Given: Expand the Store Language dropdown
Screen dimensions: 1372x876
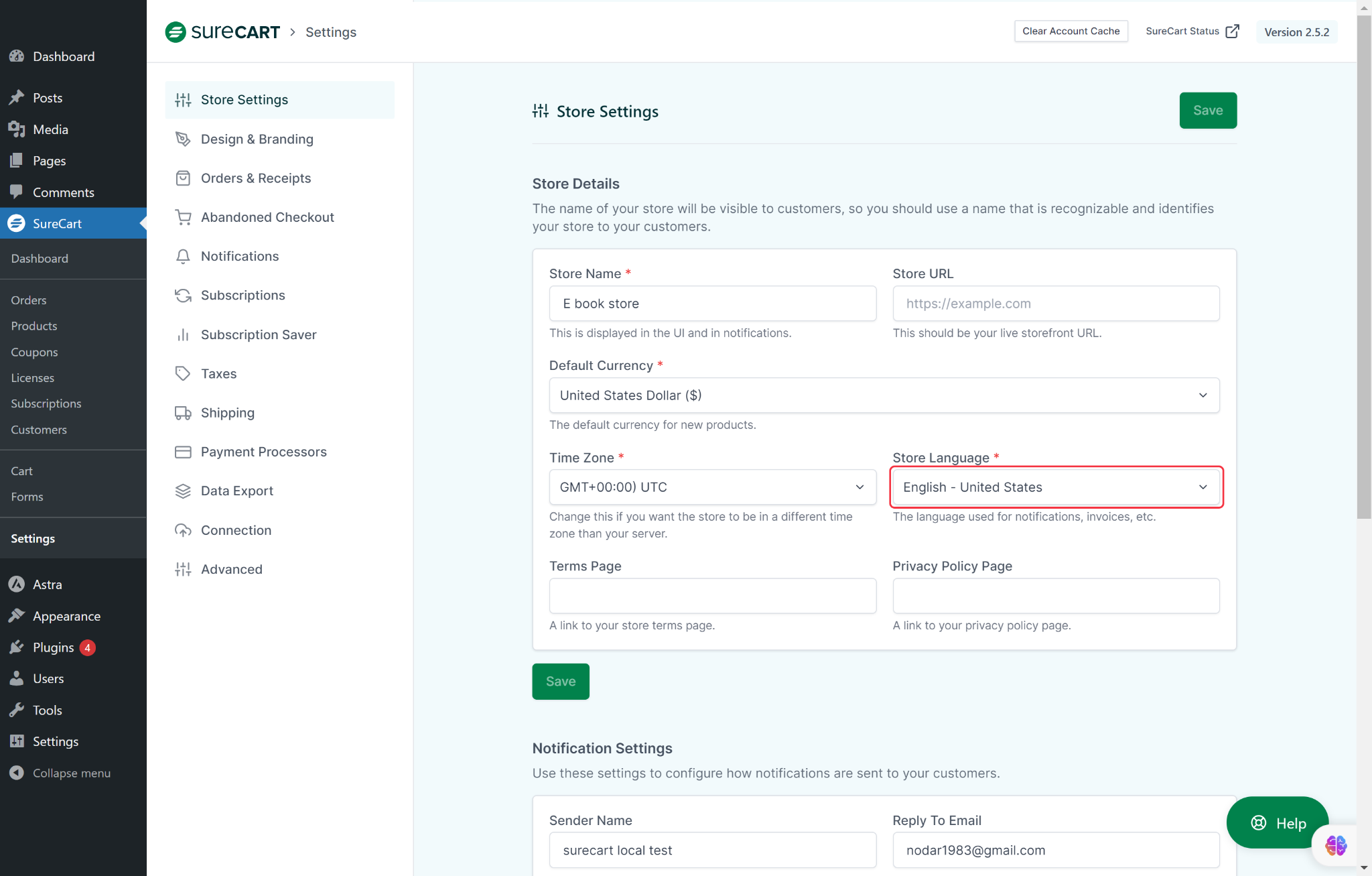Looking at the screenshot, I should tap(1056, 487).
